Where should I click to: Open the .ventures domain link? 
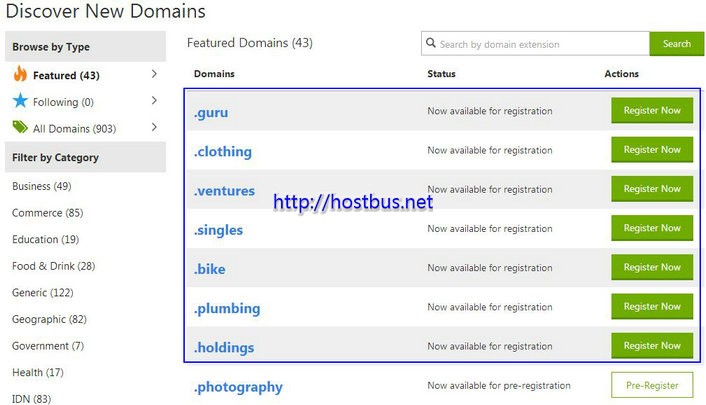[224, 191]
